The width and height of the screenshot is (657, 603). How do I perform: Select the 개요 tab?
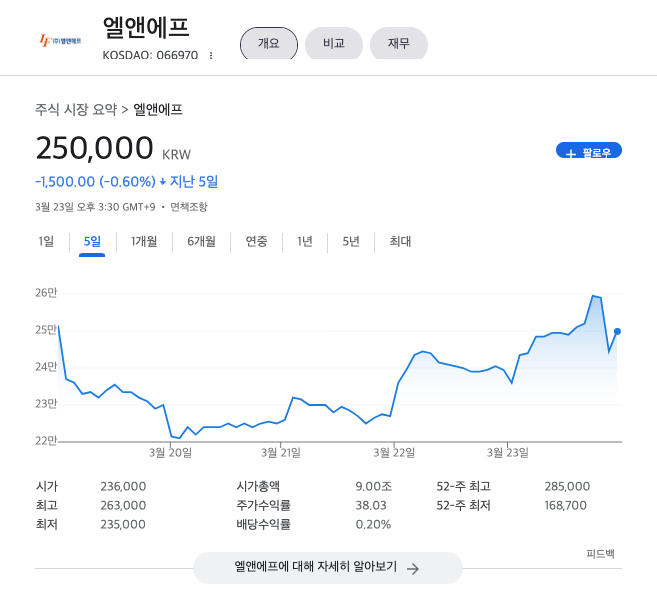tap(269, 43)
